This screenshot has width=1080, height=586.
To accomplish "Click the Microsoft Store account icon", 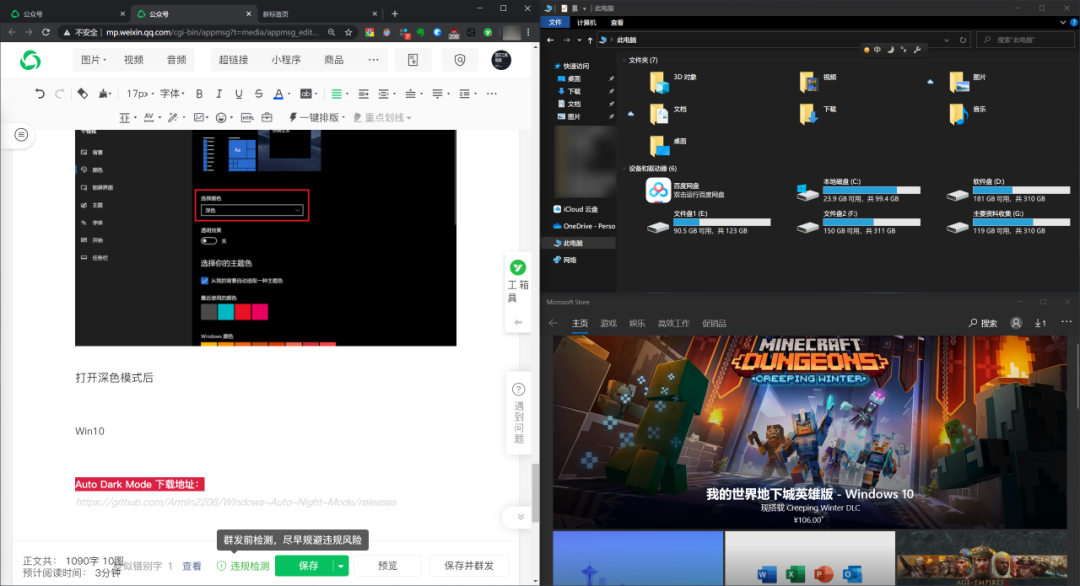I will click(x=1016, y=323).
